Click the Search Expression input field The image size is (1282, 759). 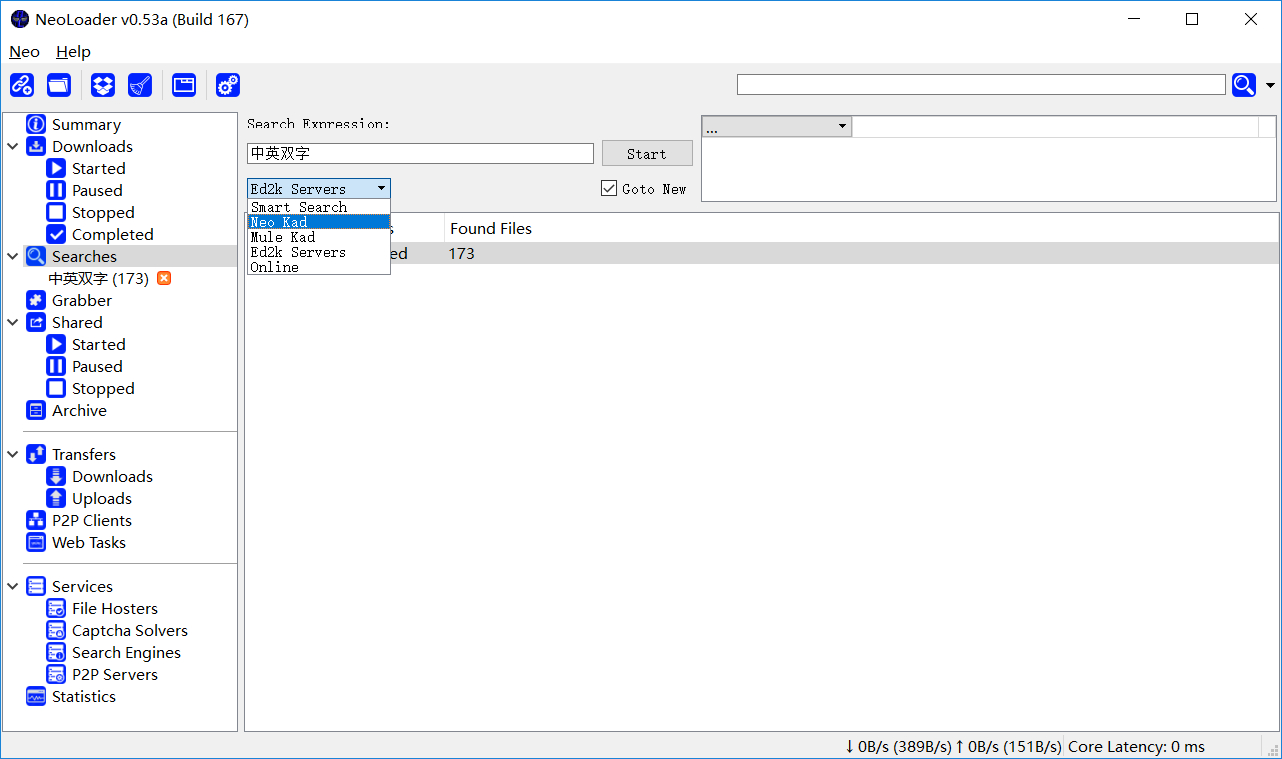pyautogui.click(x=420, y=153)
